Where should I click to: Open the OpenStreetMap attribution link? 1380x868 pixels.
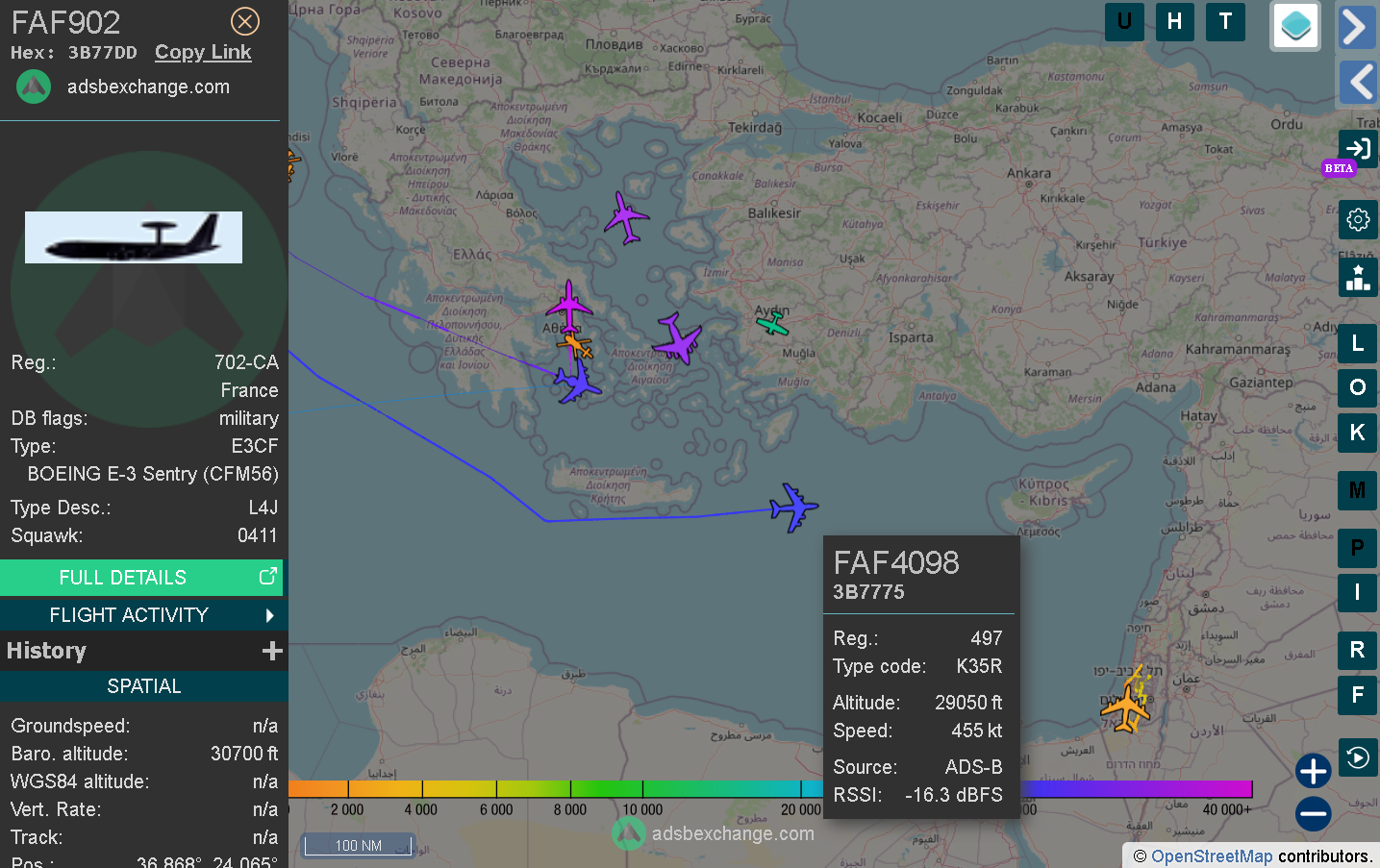point(1212,856)
